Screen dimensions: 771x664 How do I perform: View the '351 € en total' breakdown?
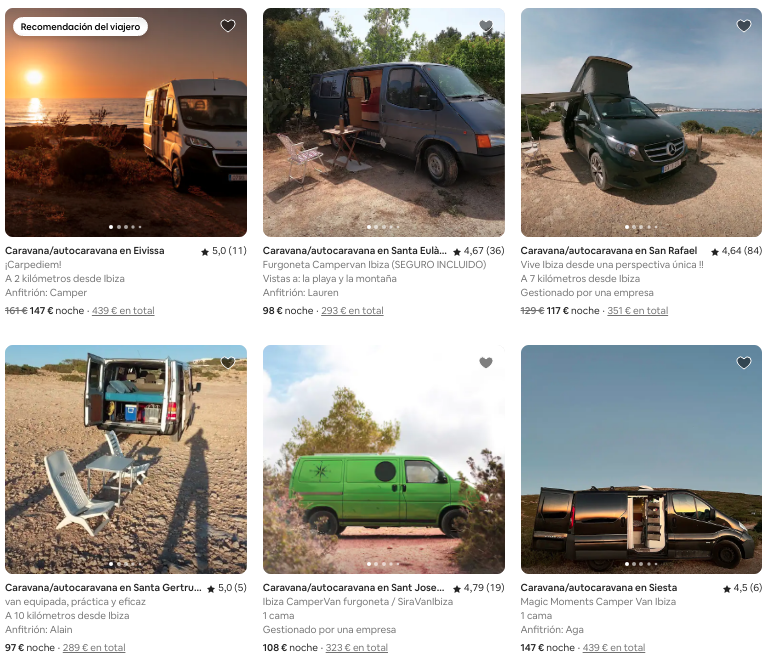[638, 311]
